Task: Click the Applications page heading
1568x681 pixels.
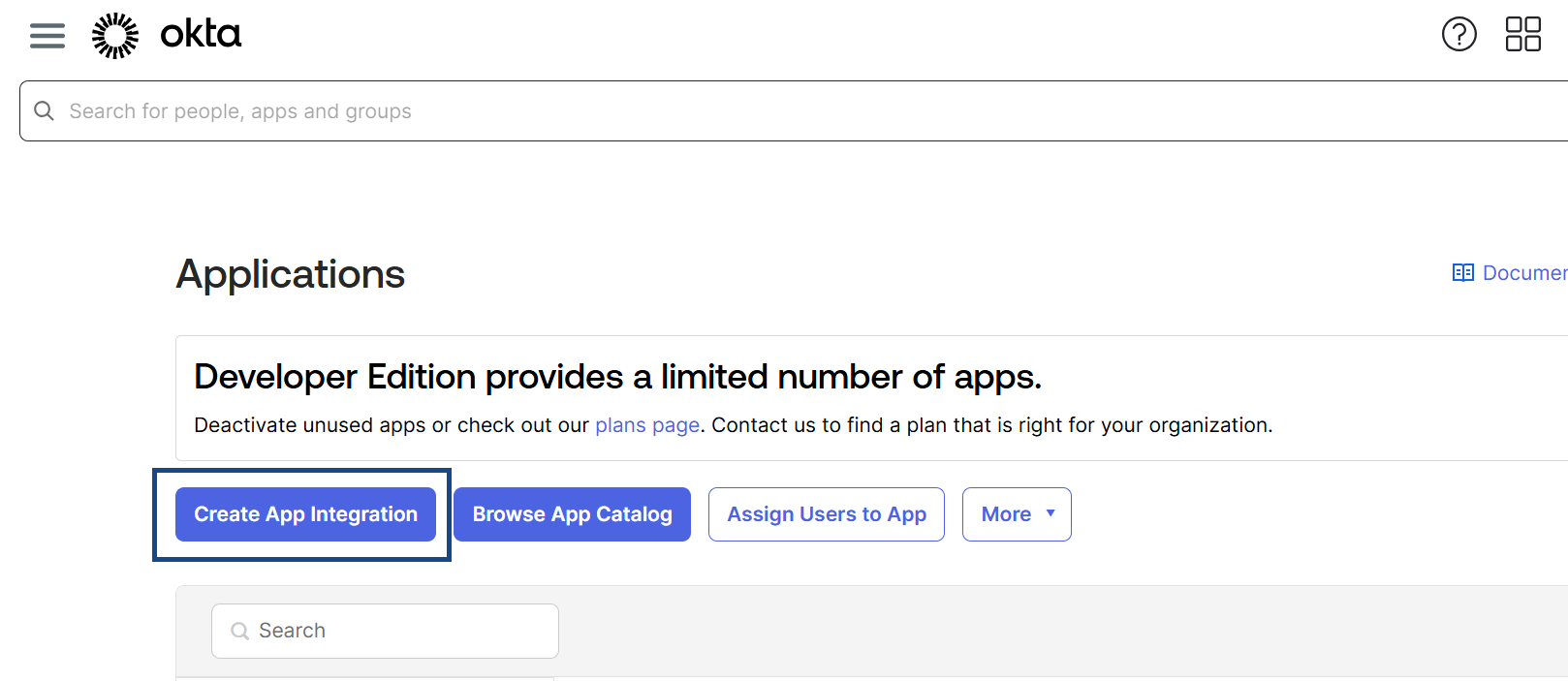Action: [x=291, y=274]
